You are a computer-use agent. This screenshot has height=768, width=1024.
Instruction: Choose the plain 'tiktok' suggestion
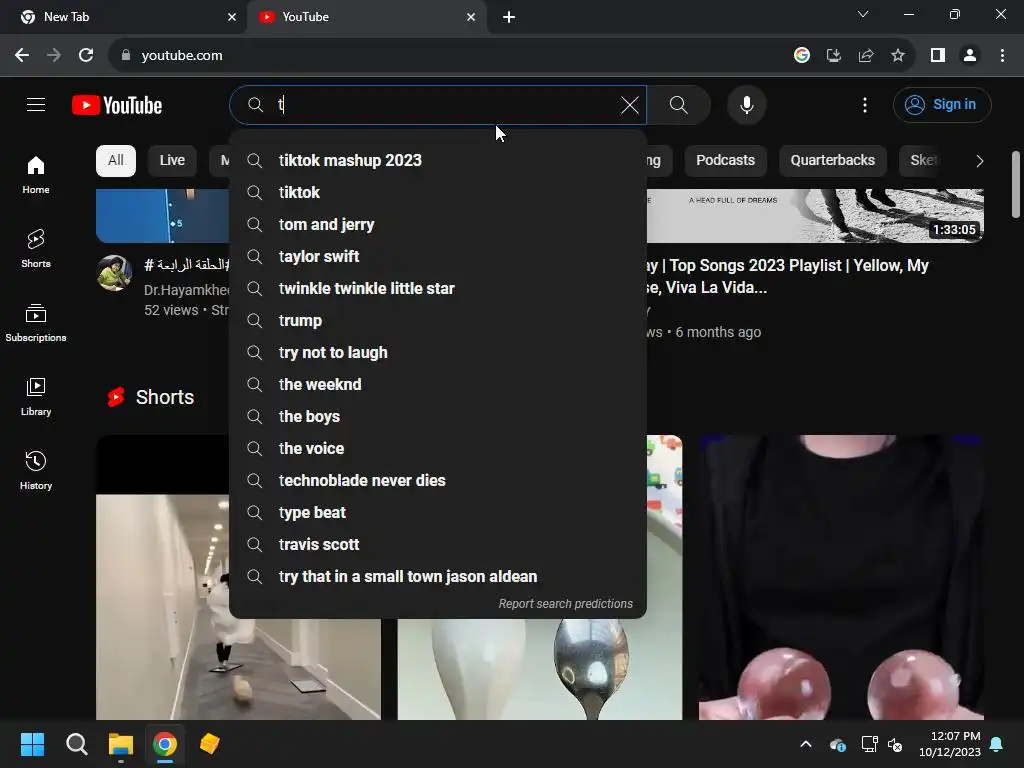coord(438,193)
